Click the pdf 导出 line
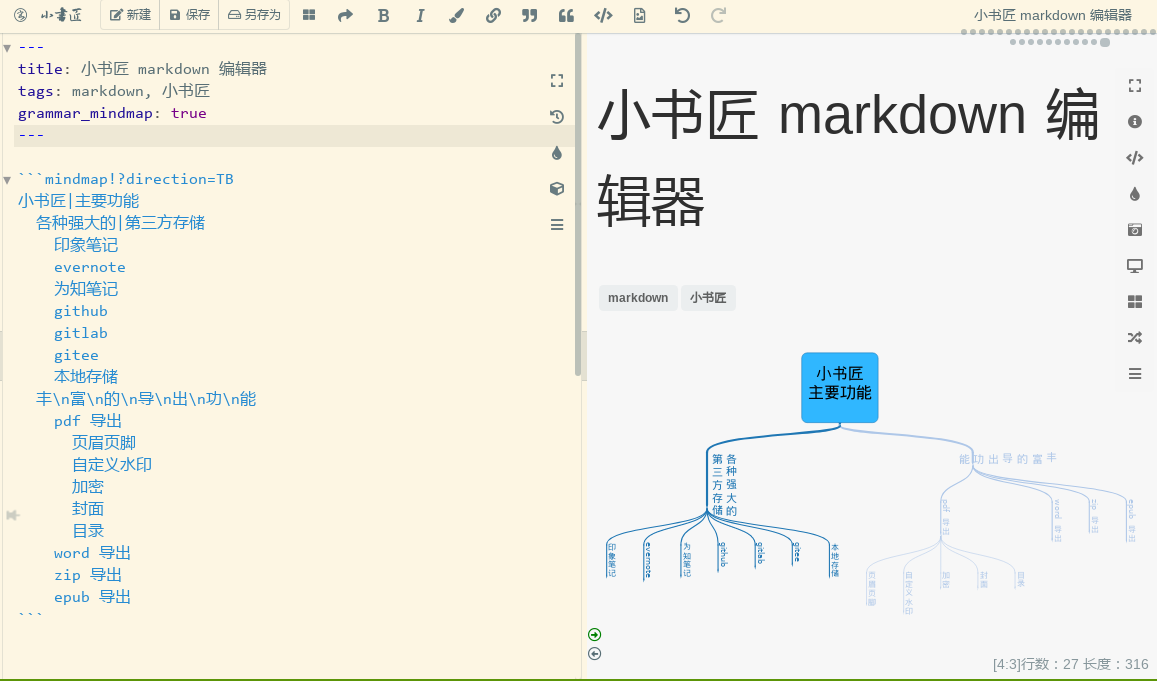Image resolution: width=1157 pixels, height=681 pixels. pyautogui.click(x=88, y=421)
